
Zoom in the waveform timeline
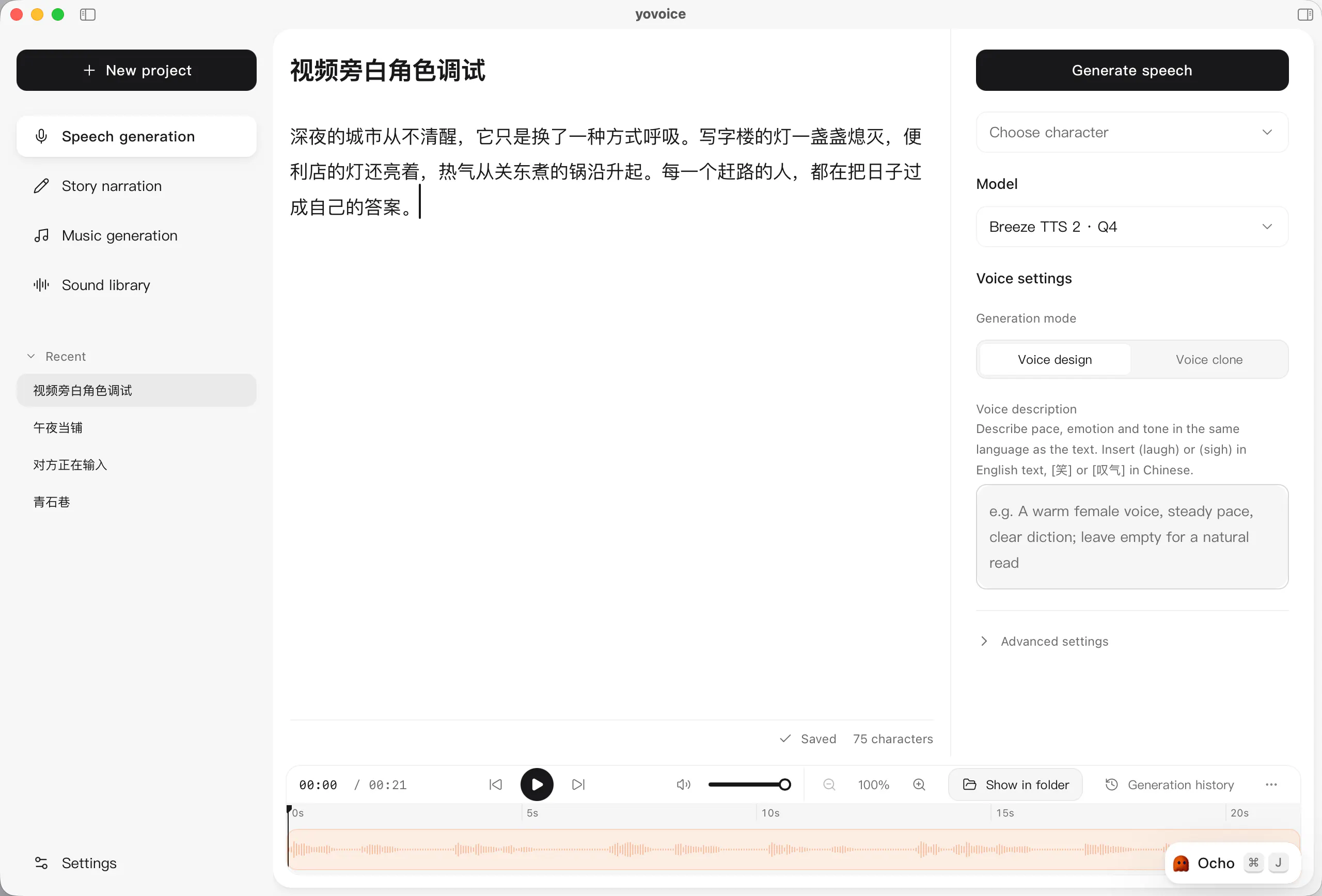(919, 785)
